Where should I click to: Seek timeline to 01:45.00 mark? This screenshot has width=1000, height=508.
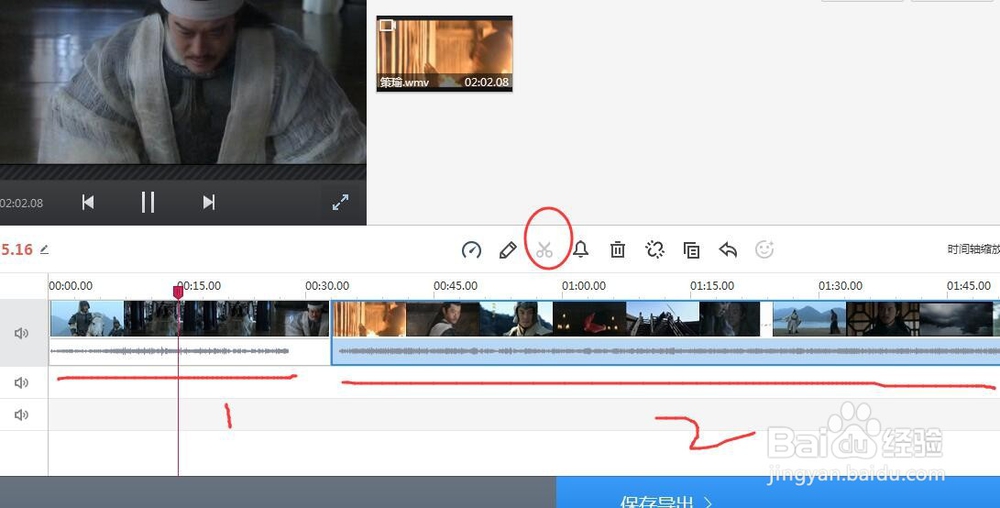tap(969, 286)
